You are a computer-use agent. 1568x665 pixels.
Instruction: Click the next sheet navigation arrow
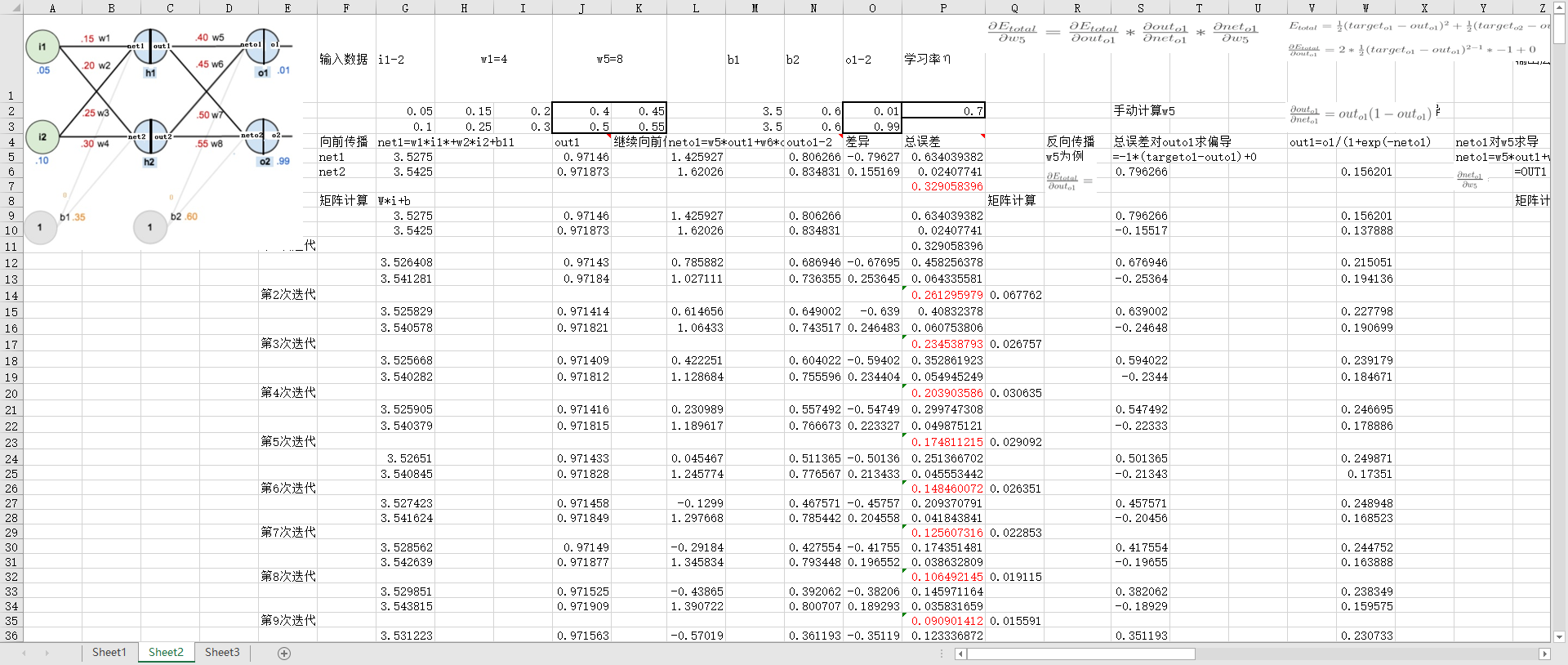(47, 653)
